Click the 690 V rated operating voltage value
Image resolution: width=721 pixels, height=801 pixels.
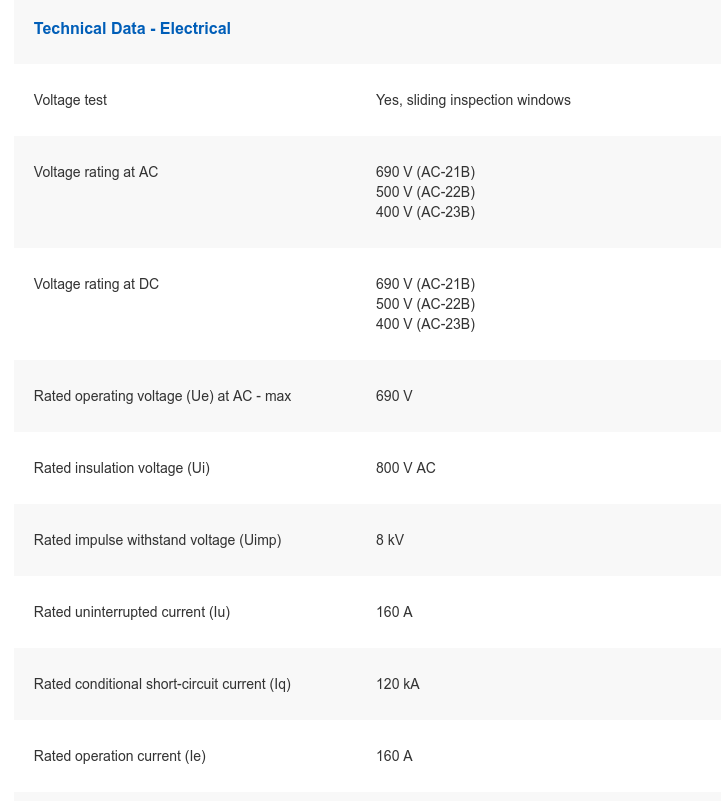(x=394, y=396)
